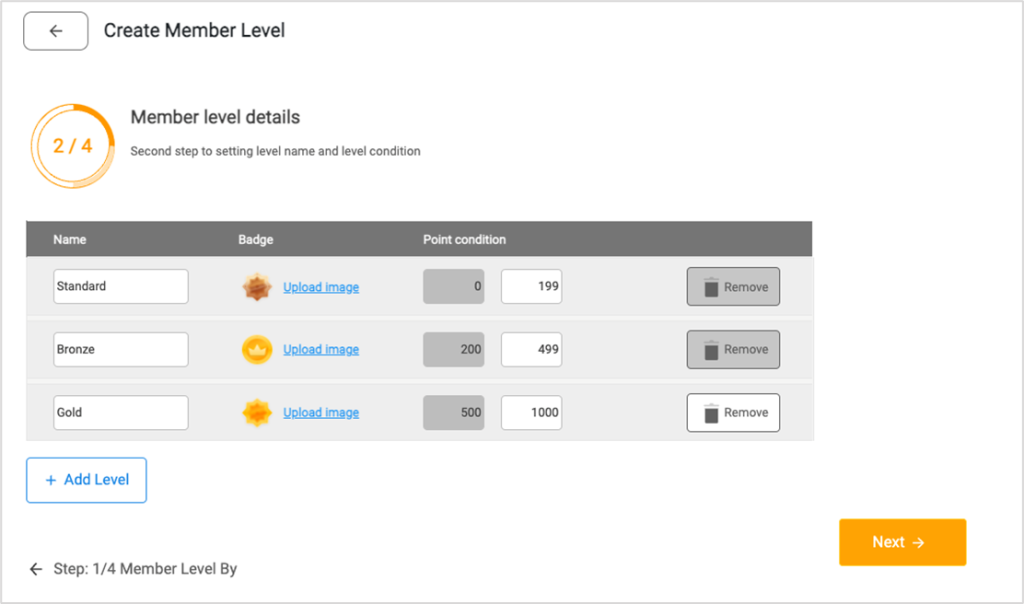Remove the Gold level row
This screenshot has height=604, width=1024.
click(733, 413)
